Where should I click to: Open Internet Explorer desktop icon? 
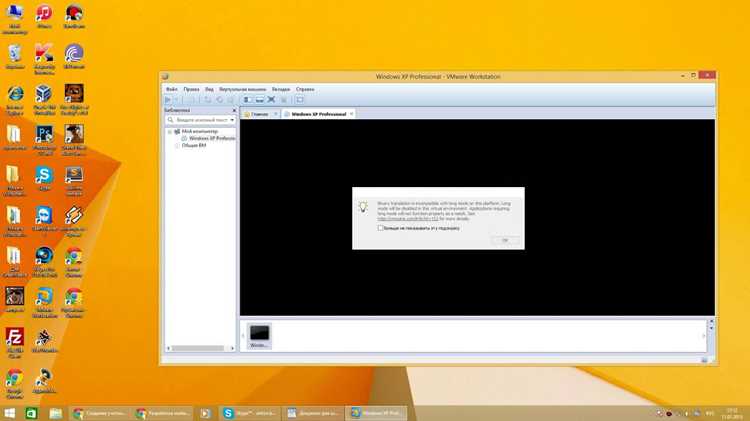point(15,99)
